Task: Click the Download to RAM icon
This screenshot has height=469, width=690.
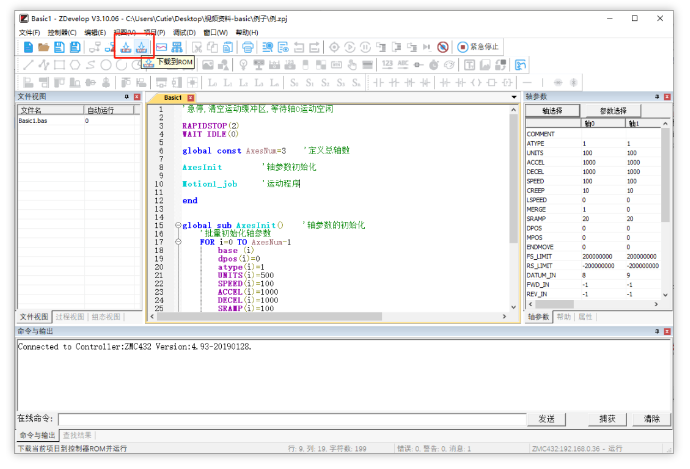Action: coord(126,47)
